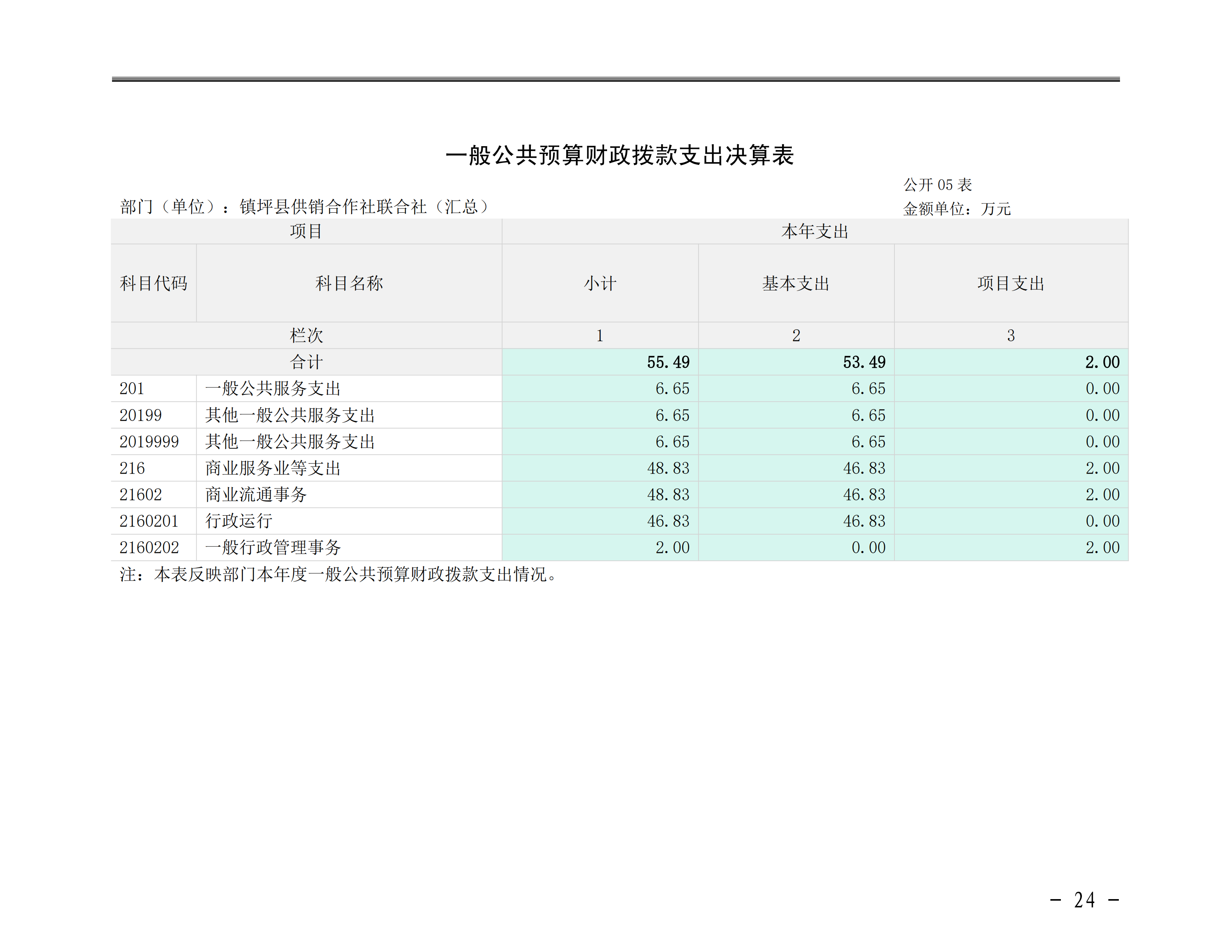Viewport: 1232px width, 952px height.
Task: Select 小计 value in 行政运行 row
Action: 600,521
